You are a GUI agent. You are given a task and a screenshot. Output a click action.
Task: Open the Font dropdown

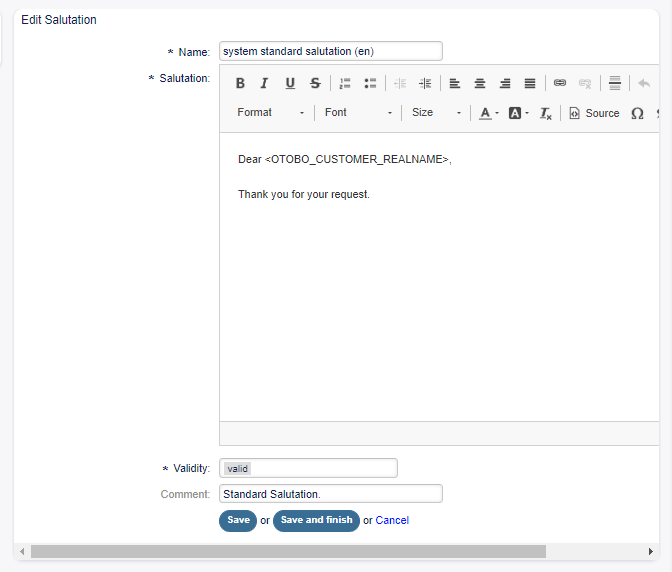(x=358, y=113)
